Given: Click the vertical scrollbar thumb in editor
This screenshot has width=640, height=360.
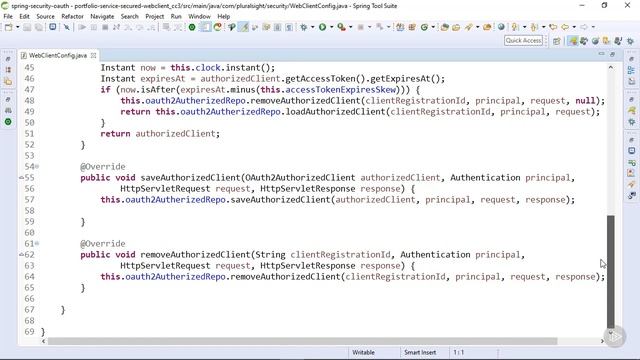Looking at the screenshot, I should click(x=611, y=271).
